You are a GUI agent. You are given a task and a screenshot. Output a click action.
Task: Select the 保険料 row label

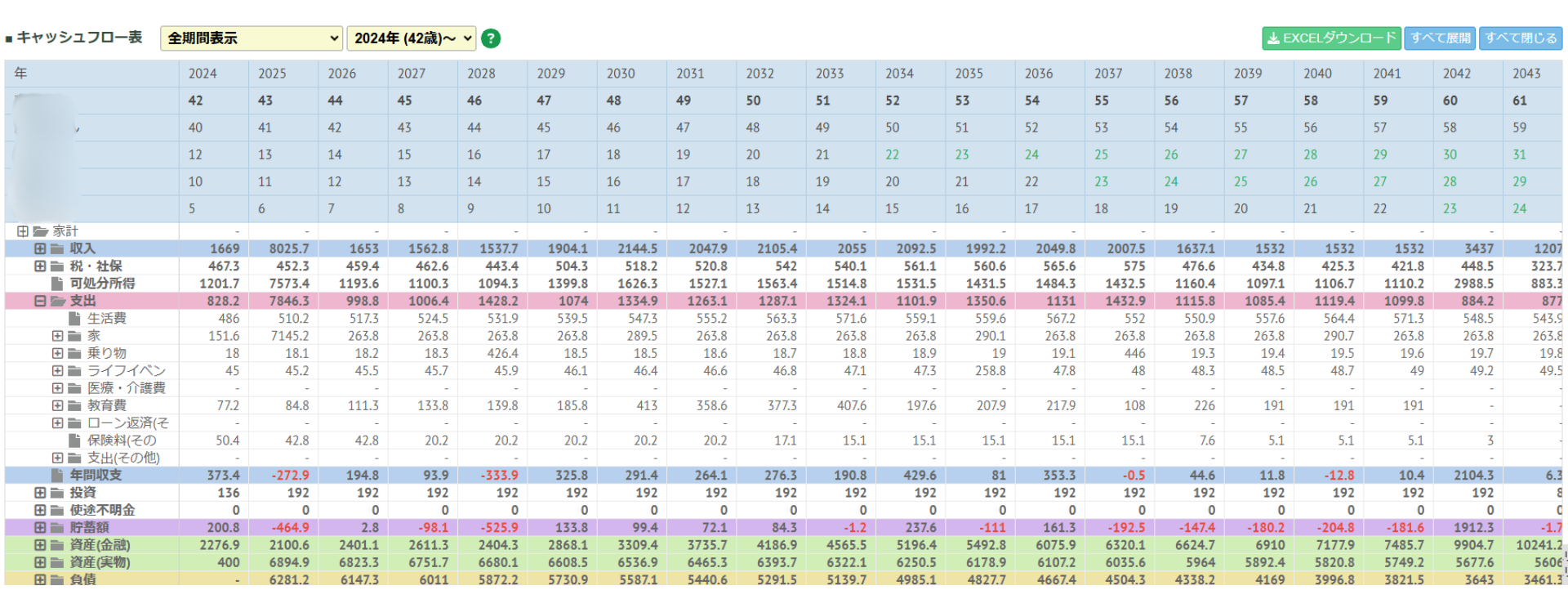[122, 440]
